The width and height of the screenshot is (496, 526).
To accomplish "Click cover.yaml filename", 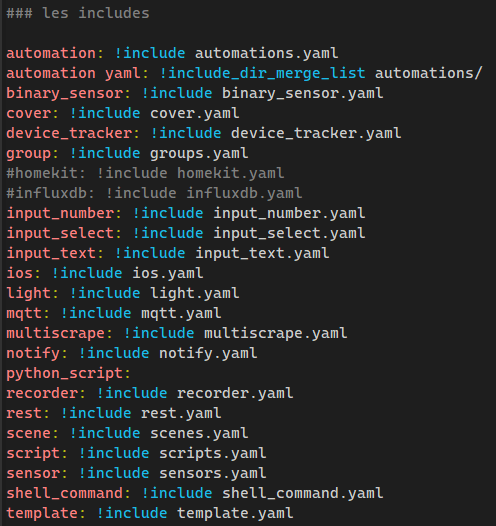I will tap(195, 114).
